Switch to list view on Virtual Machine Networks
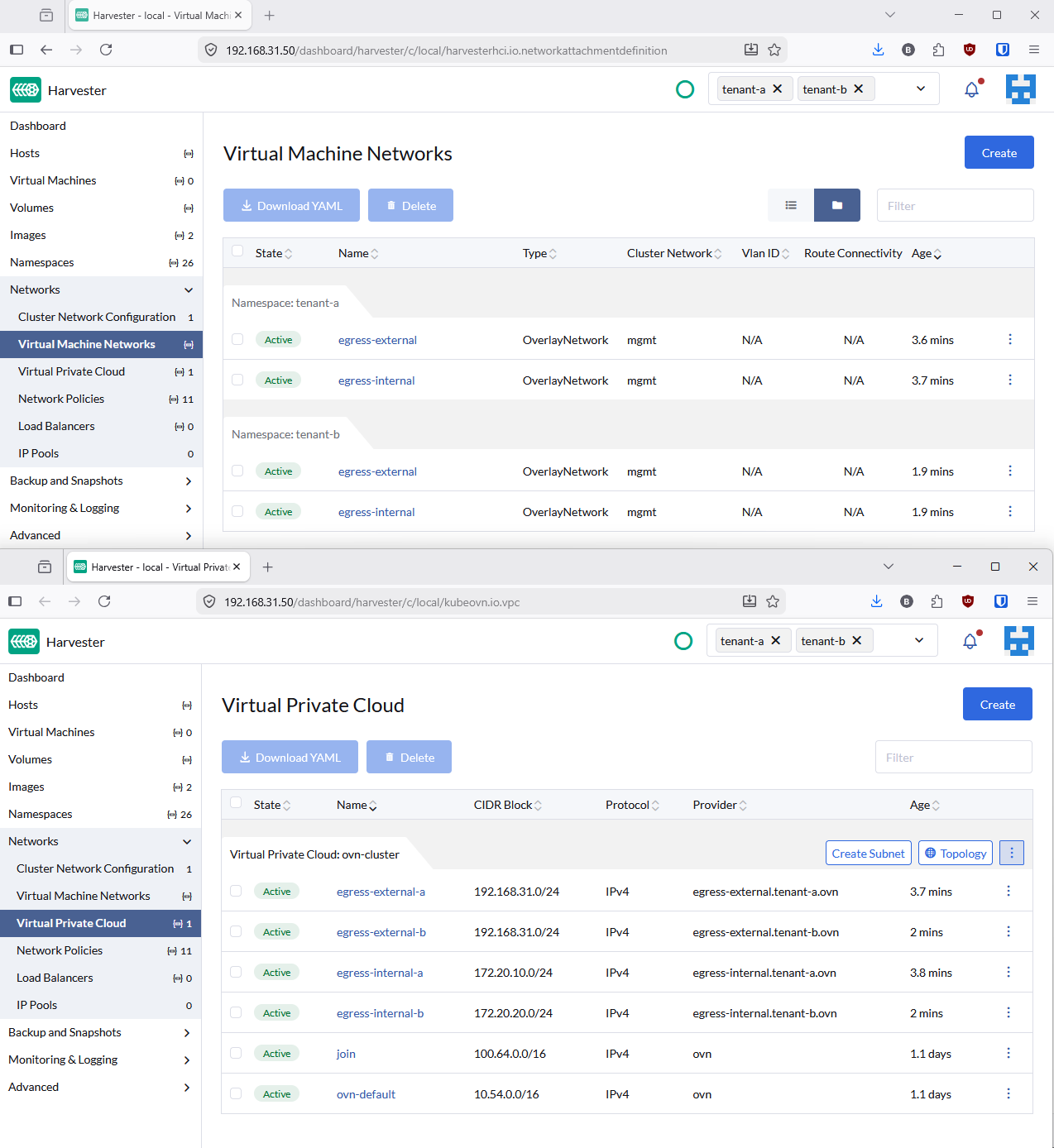The height and width of the screenshot is (1148, 1054). pyautogui.click(x=790, y=204)
